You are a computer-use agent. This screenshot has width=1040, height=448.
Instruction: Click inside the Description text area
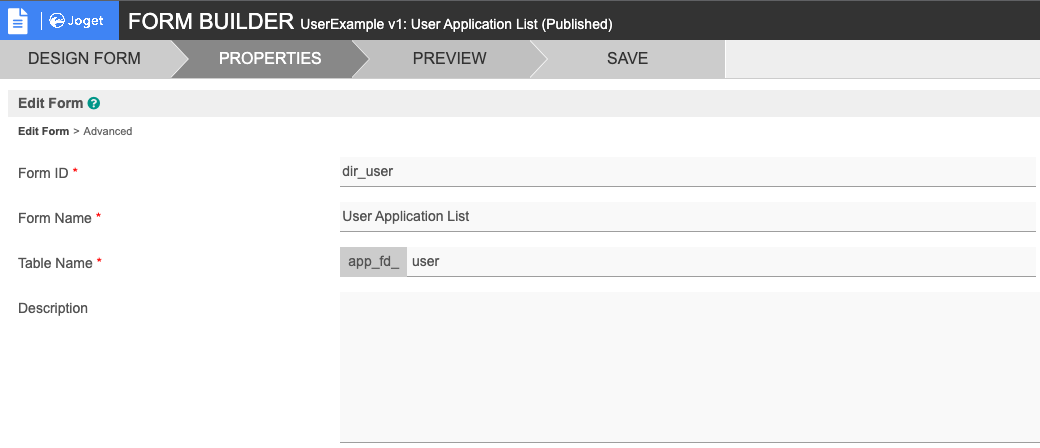tap(687, 367)
